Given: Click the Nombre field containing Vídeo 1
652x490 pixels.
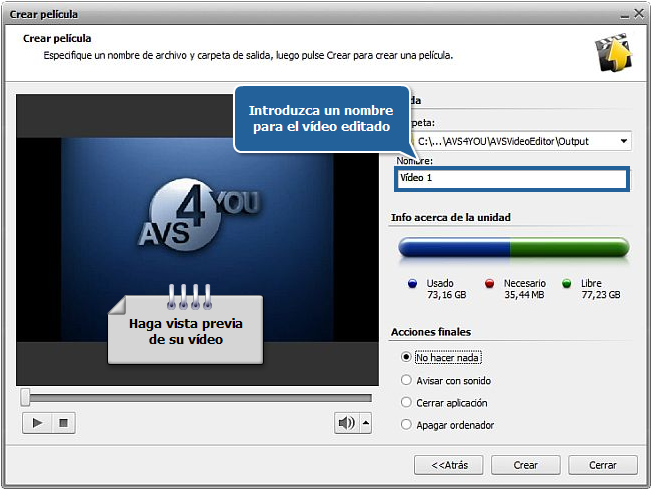Looking at the screenshot, I should coord(511,179).
